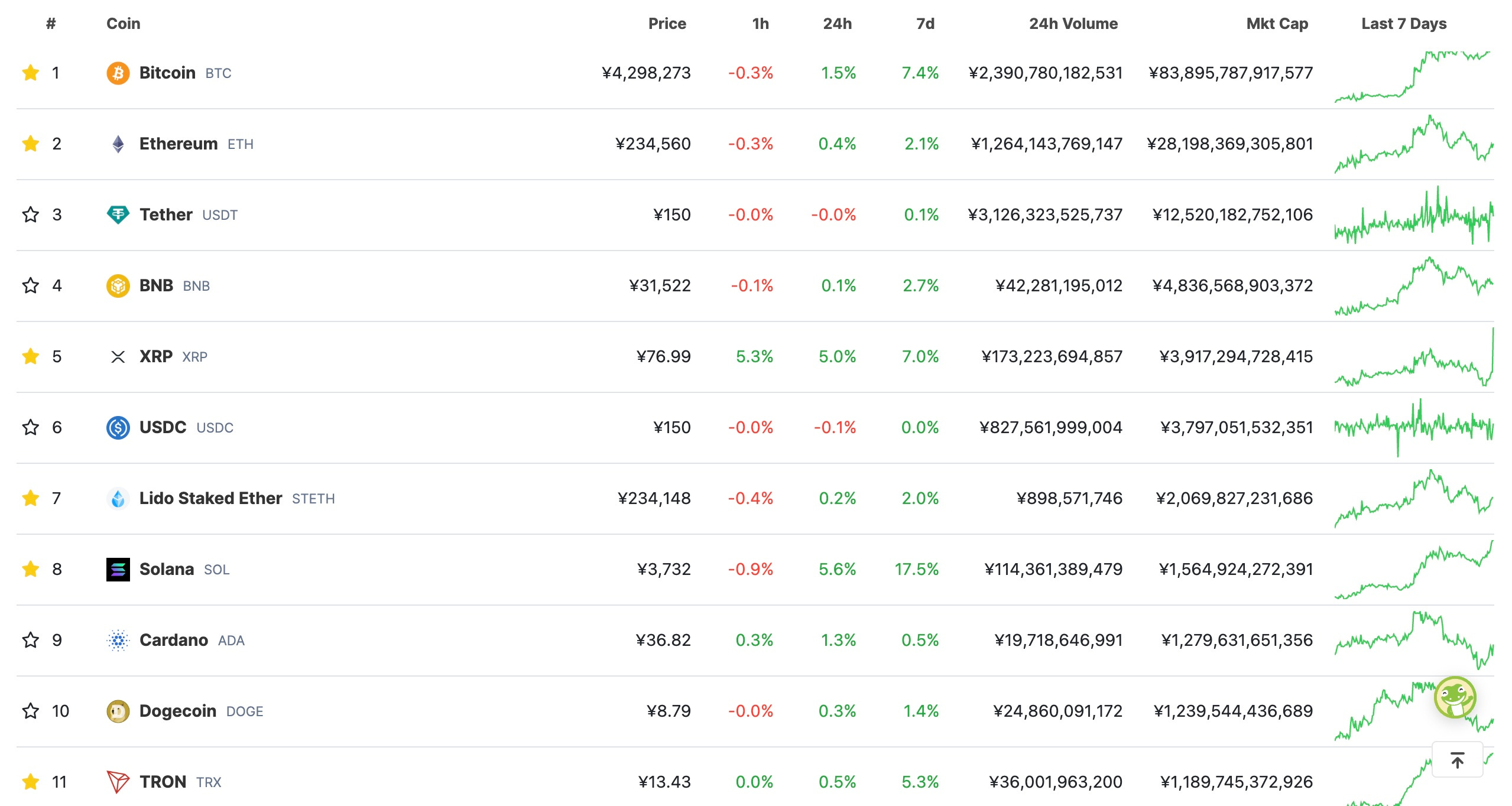
Task: Unstar the Ethereum row
Action: tap(31, 144)
